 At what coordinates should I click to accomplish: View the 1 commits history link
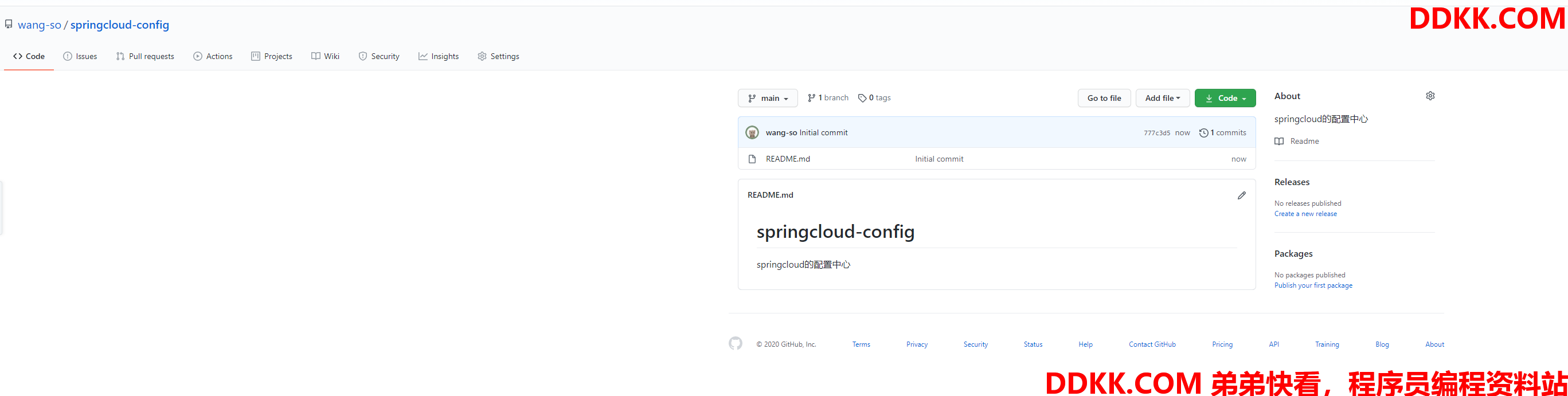point(1223,132)
